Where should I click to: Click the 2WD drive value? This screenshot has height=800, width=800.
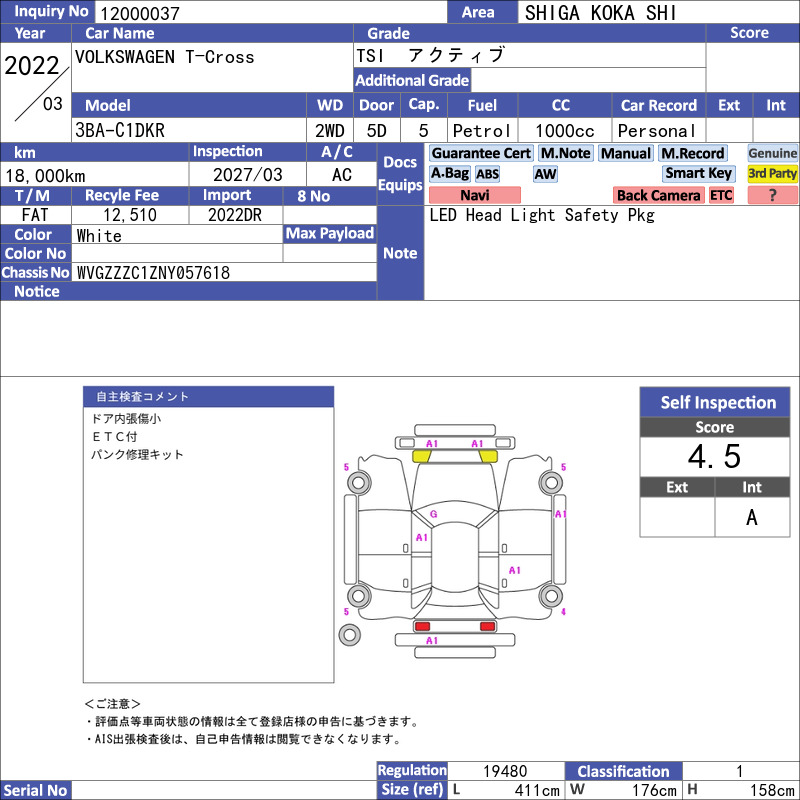[330, 131]
